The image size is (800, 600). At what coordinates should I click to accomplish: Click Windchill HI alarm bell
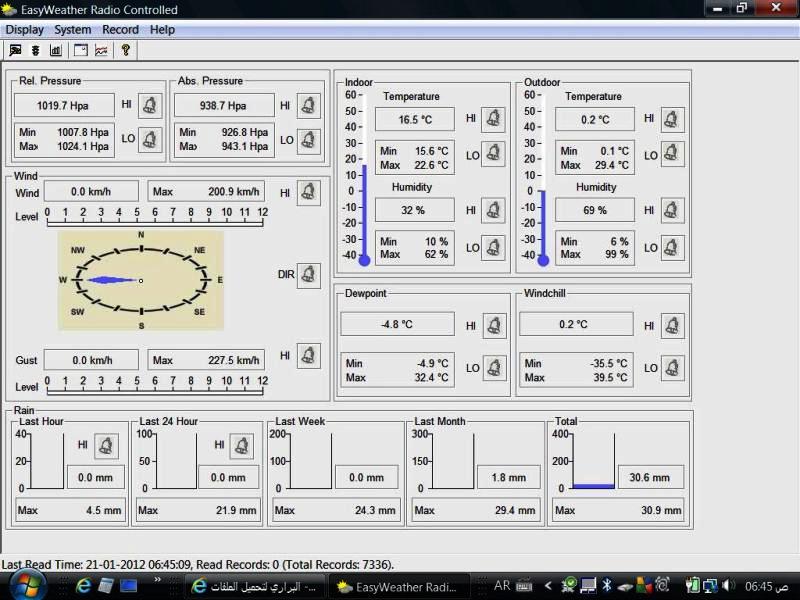672,326
